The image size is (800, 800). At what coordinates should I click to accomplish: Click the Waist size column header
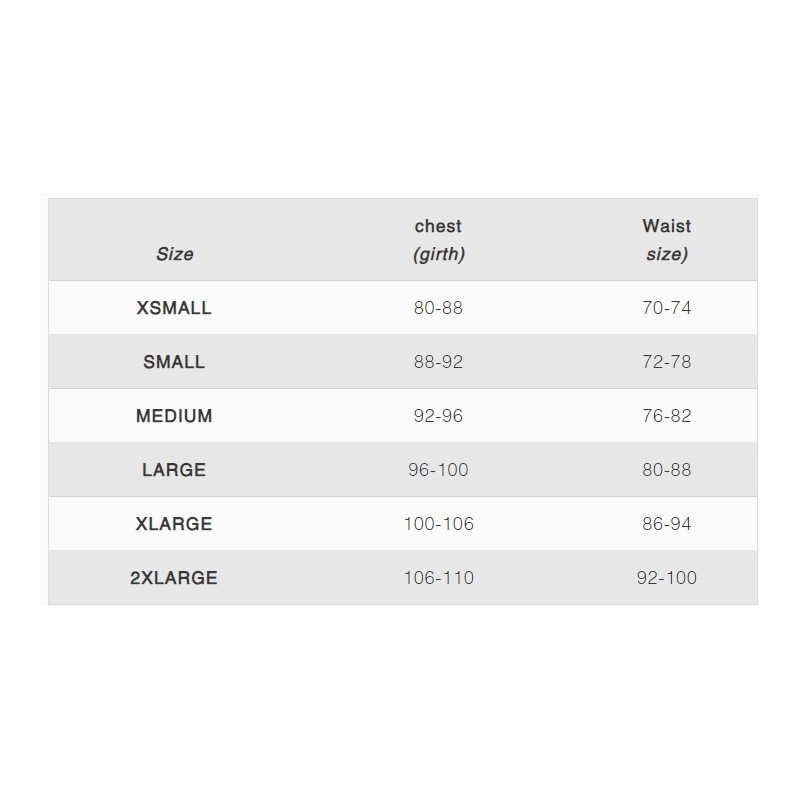[666, 240]
